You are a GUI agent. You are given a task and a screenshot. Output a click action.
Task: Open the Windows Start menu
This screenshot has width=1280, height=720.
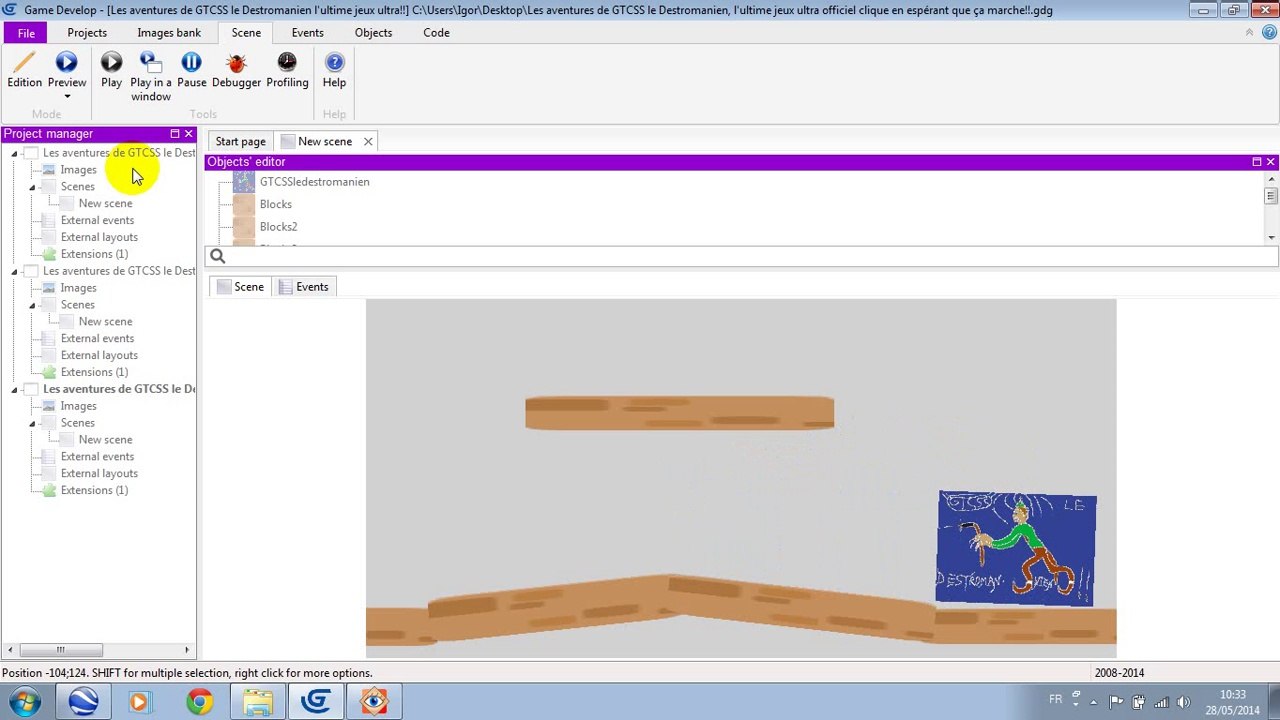click(x=24, y=701)
